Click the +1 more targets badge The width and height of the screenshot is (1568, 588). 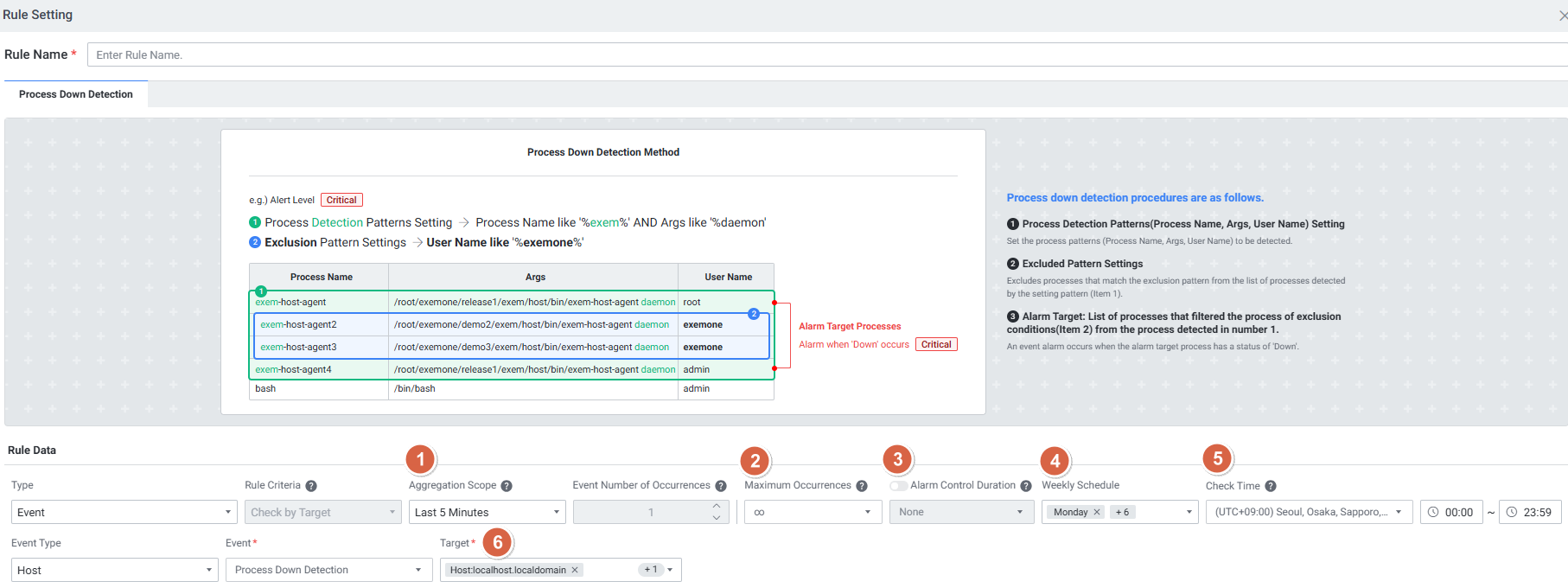click(651, 570)
